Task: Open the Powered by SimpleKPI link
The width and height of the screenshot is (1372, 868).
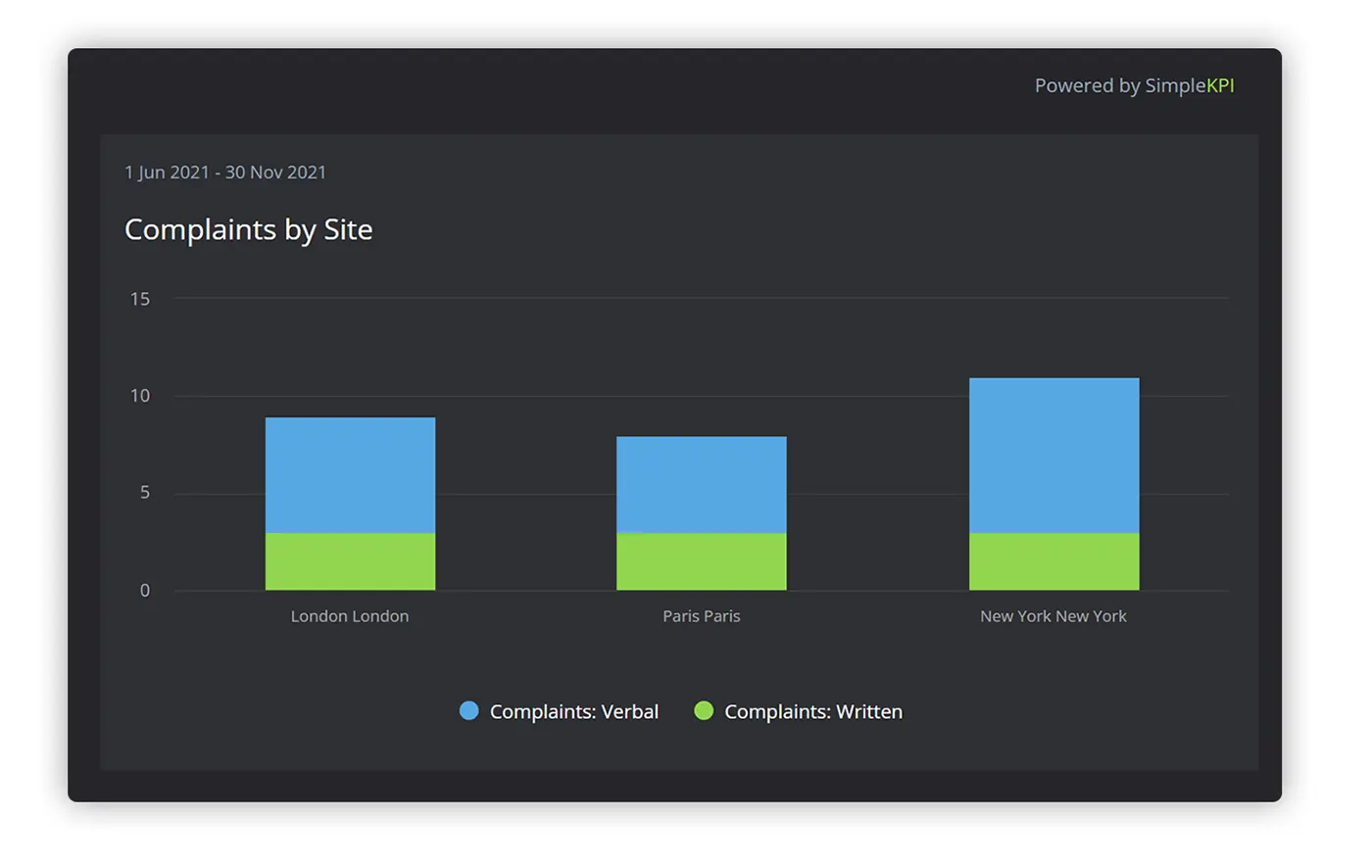Action: tap(1134, 85)
